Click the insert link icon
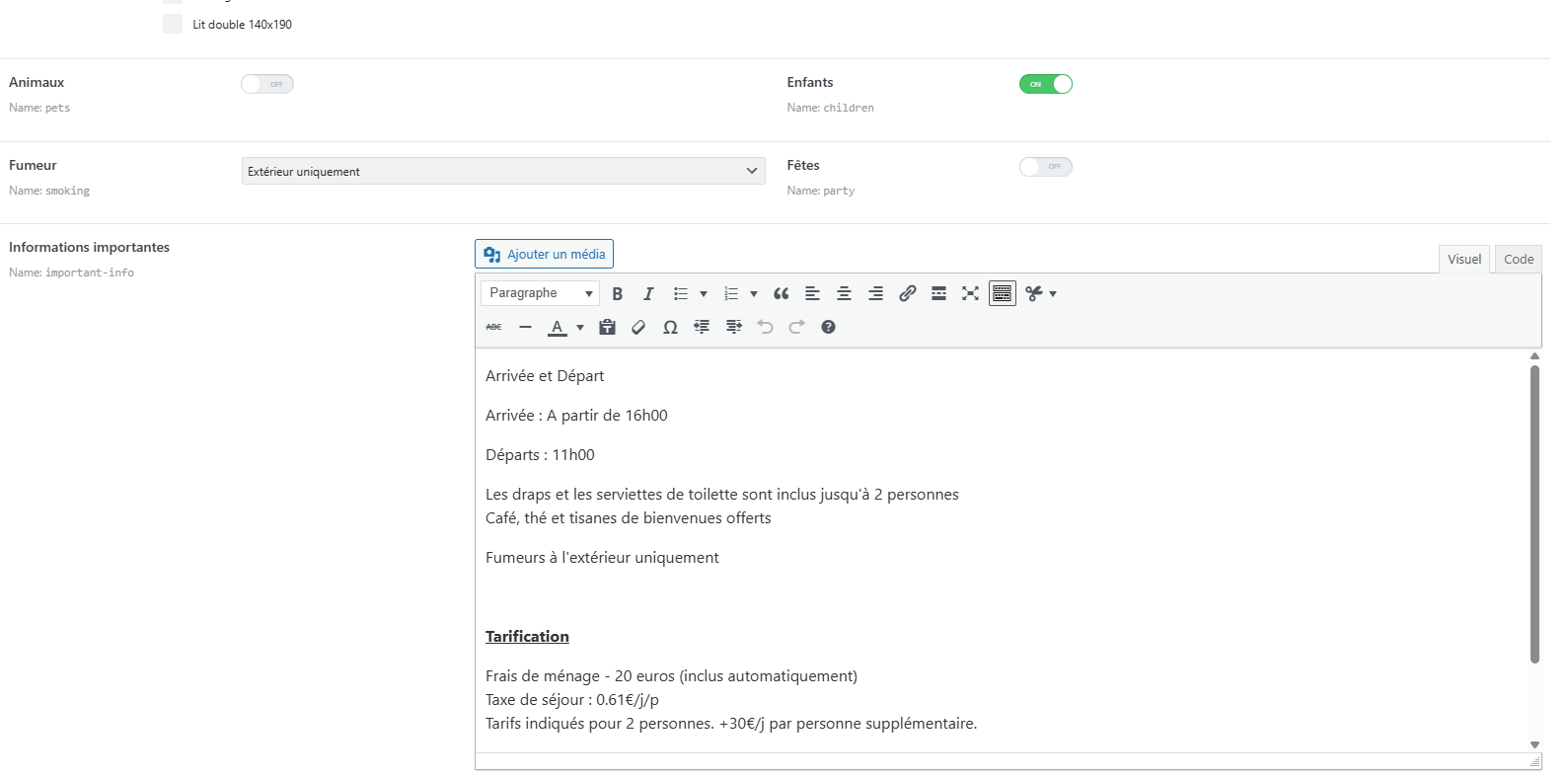The image size is (1568, 780). [907, 293]
